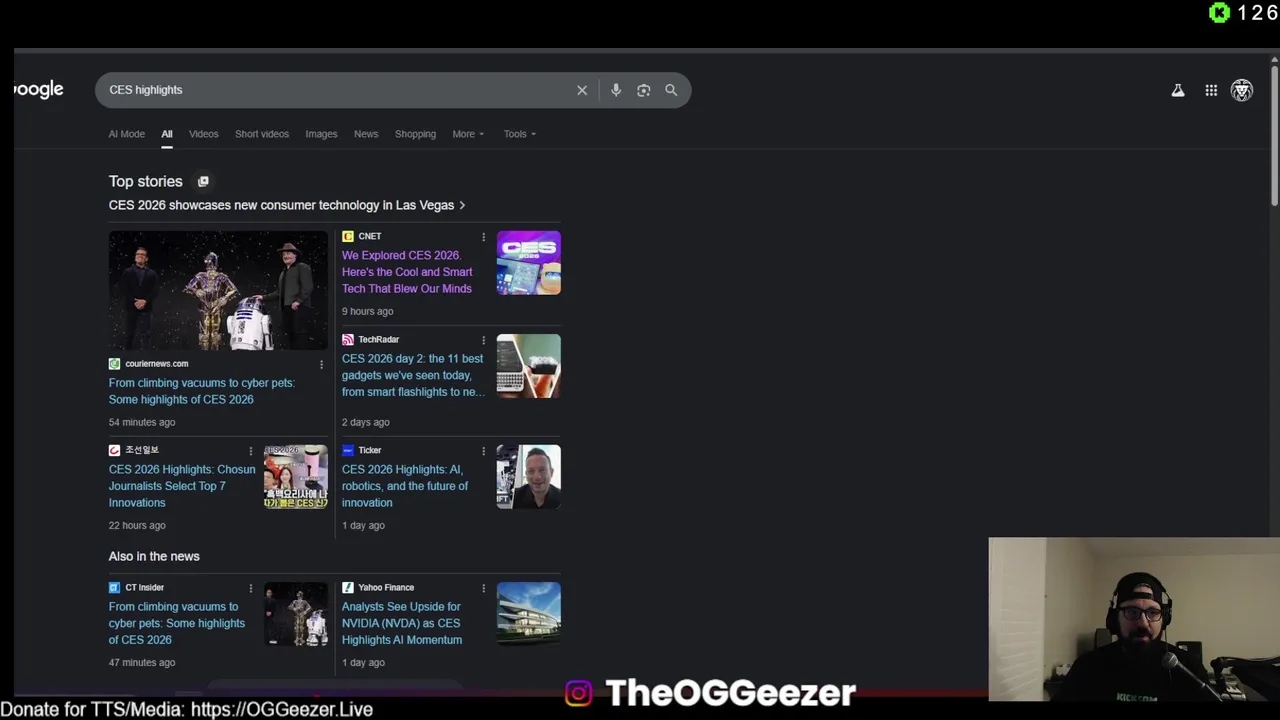
Task: Click the '22 hours ago' timestamp
Action: (x=137, y=525)
